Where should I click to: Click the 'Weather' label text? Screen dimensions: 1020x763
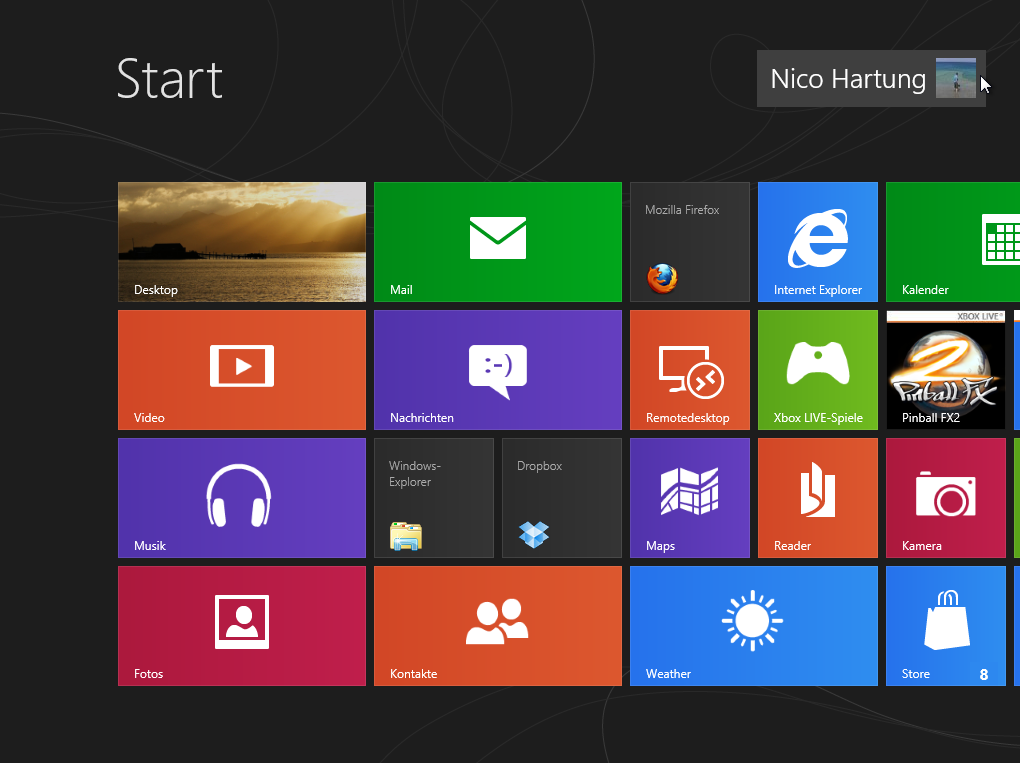tap(668, 674)
